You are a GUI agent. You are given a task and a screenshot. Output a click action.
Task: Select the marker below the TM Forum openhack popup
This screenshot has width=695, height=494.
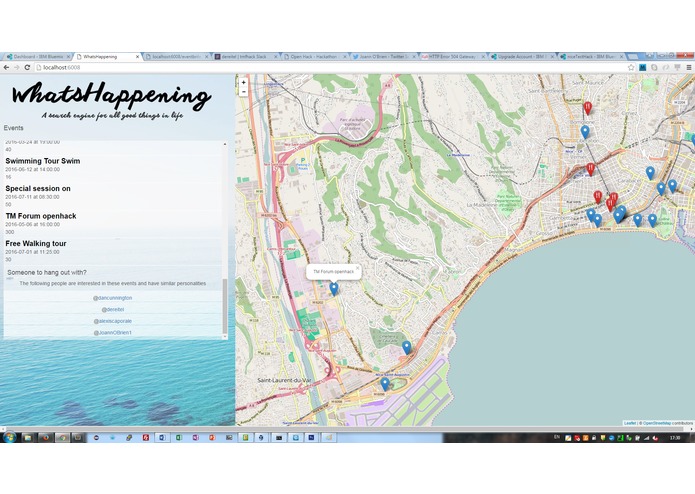click(334, 289)
